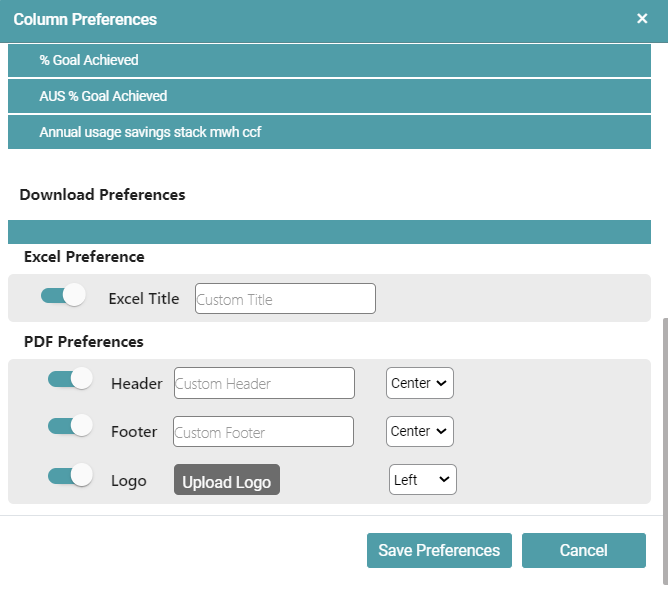Toggle the Excel Title switch
This screenshot has width=668, height=590.
(63, 296)
